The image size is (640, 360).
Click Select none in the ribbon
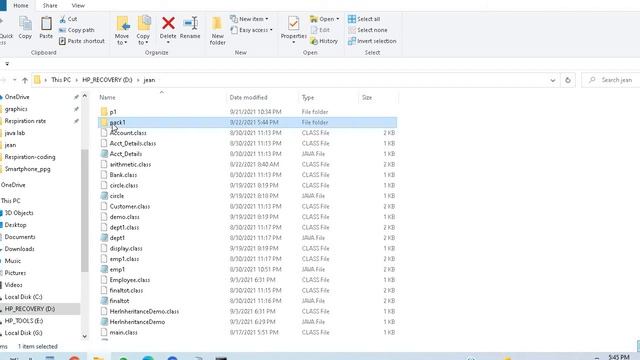coord(368,30)
